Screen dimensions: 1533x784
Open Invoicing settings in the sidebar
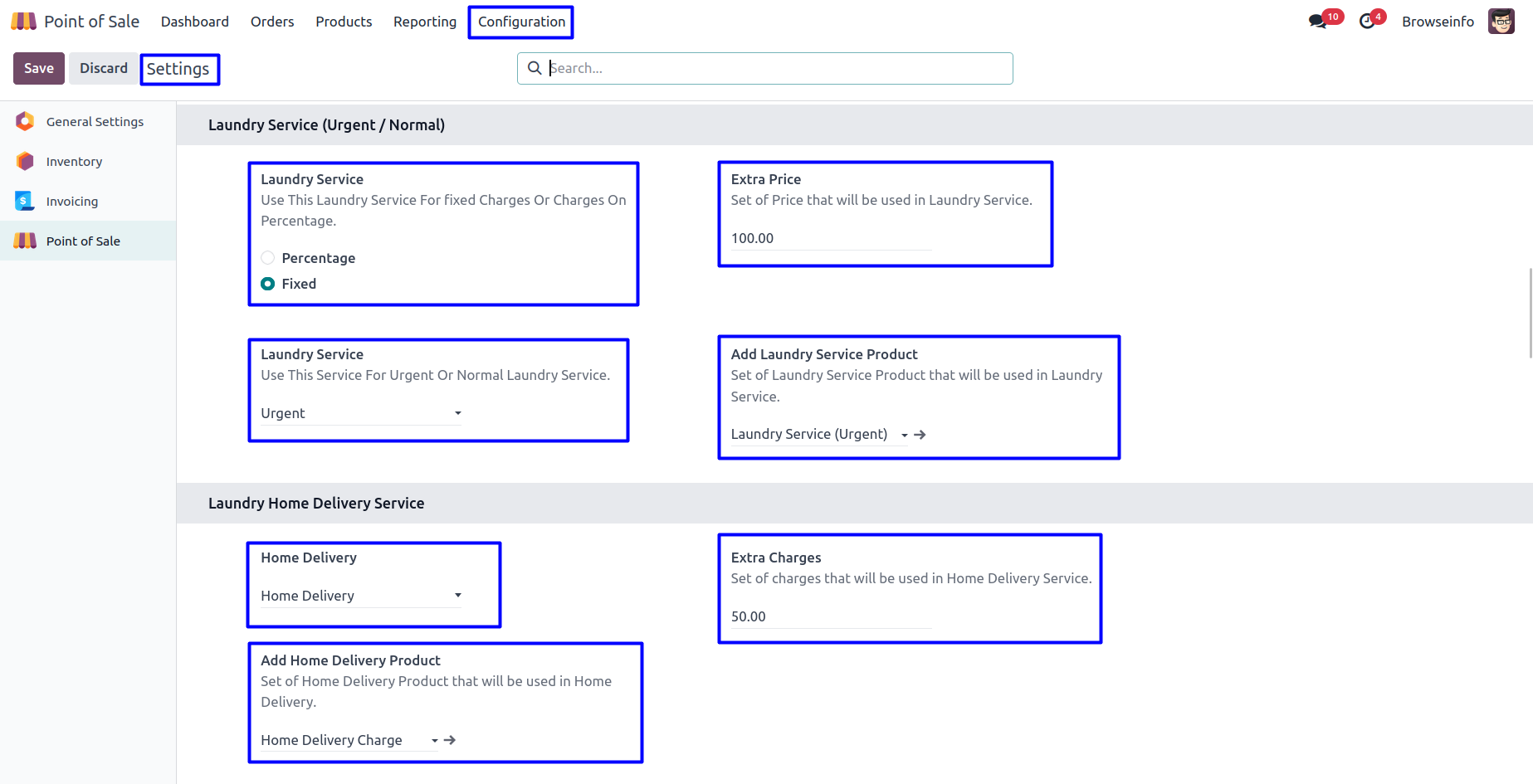[71, 202]
